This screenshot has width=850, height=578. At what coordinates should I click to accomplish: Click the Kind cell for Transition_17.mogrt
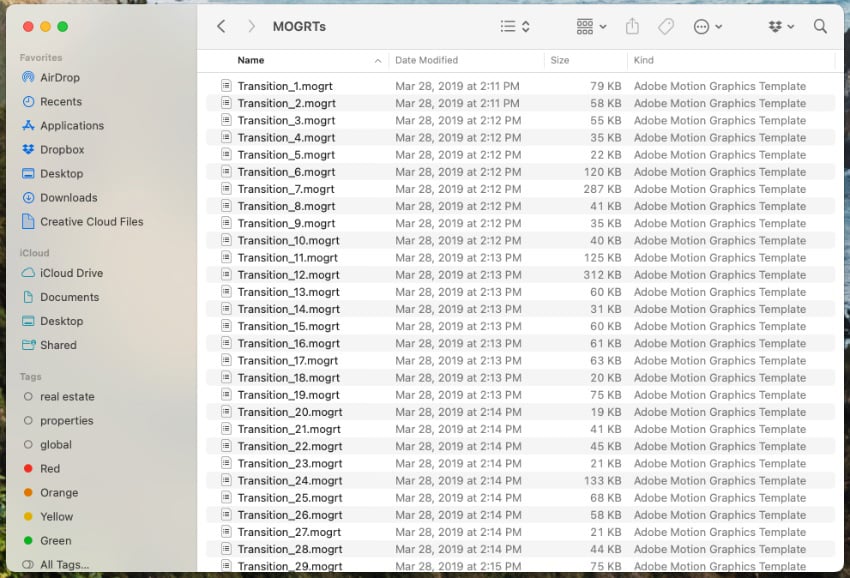(719, 361)
